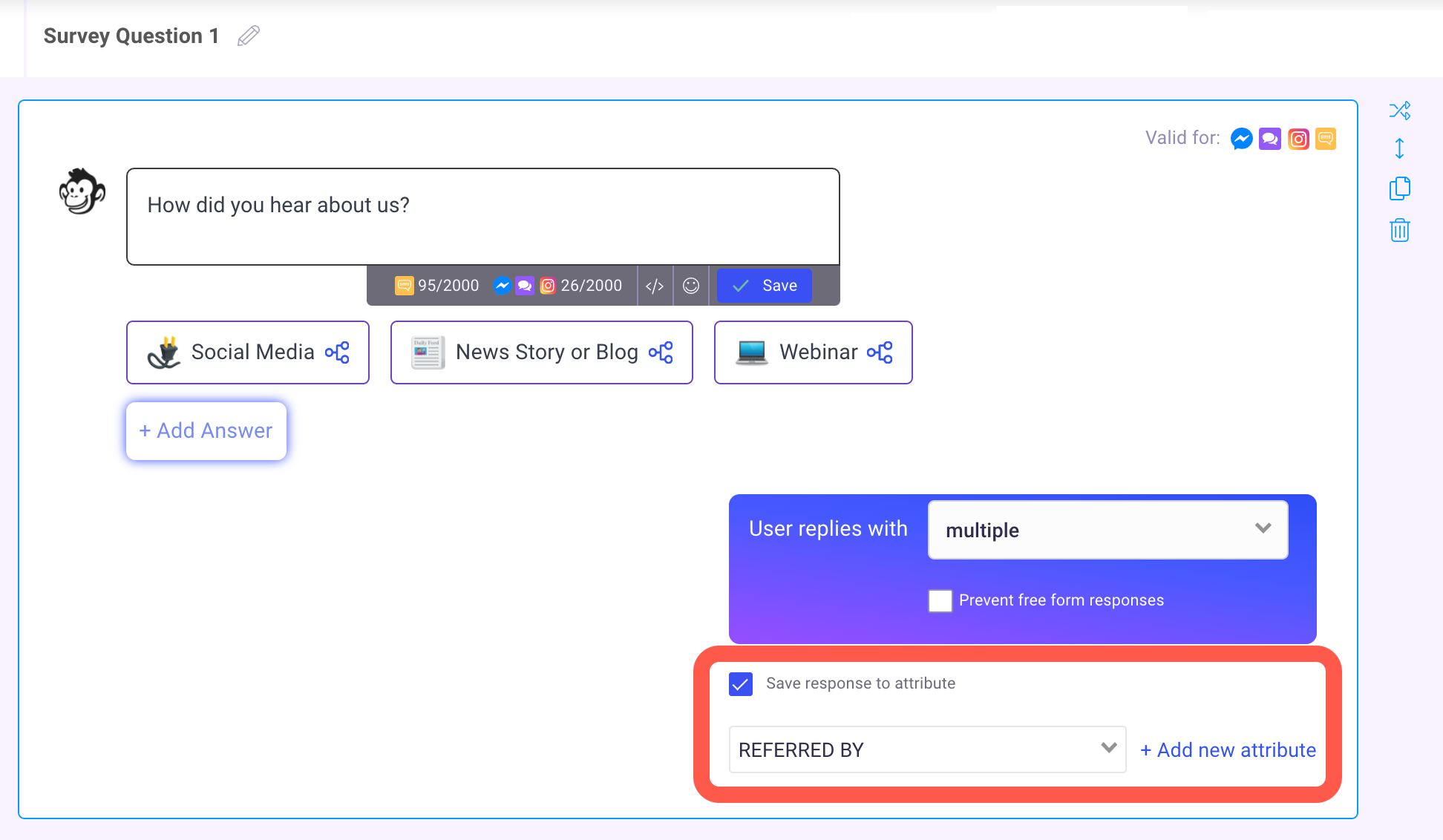Toggle Prevent free form responses checkbox

pos(940,600)
